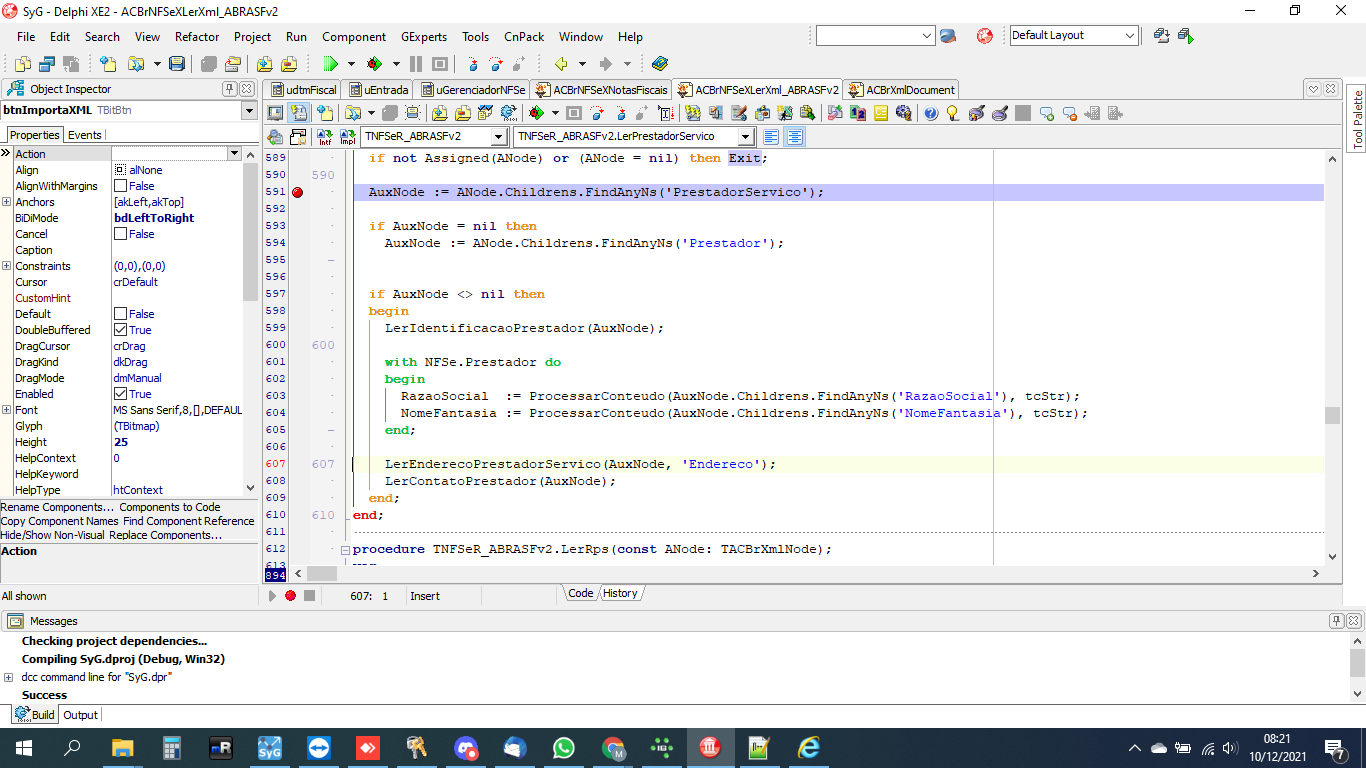
Task: Click Components to Code link
Action: tap(170, 507)
